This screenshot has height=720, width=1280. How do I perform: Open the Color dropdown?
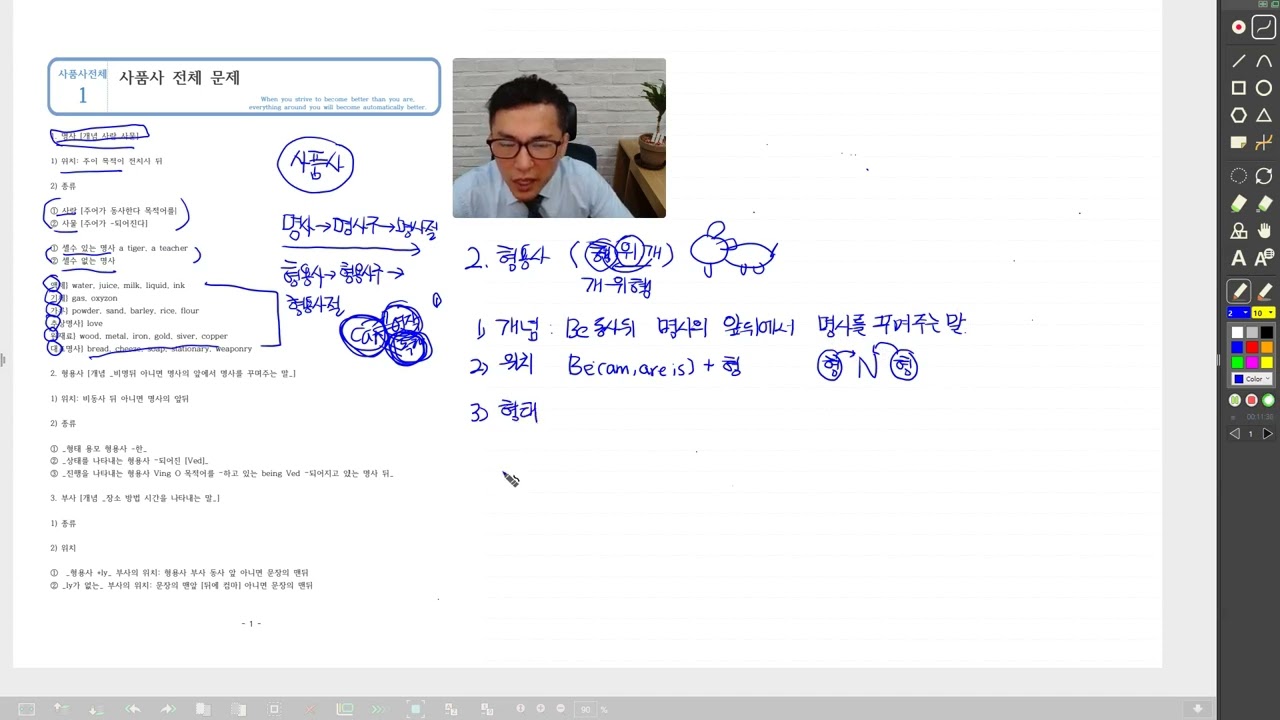pos(1251,379)
